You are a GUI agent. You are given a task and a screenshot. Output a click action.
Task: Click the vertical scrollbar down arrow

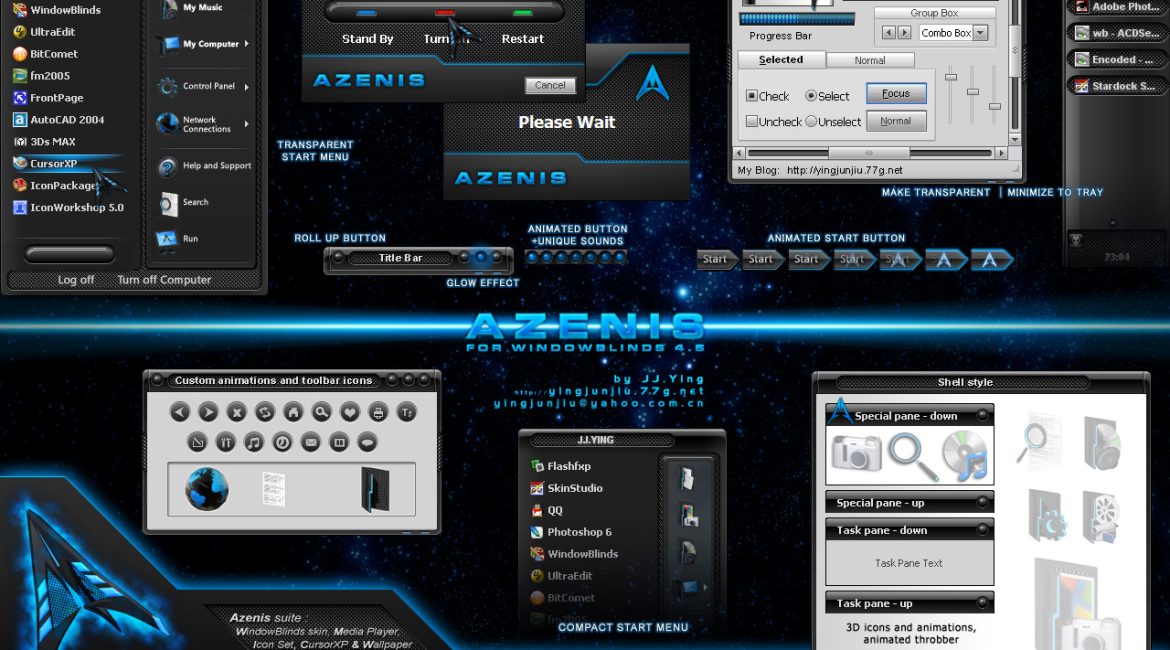1015,140
